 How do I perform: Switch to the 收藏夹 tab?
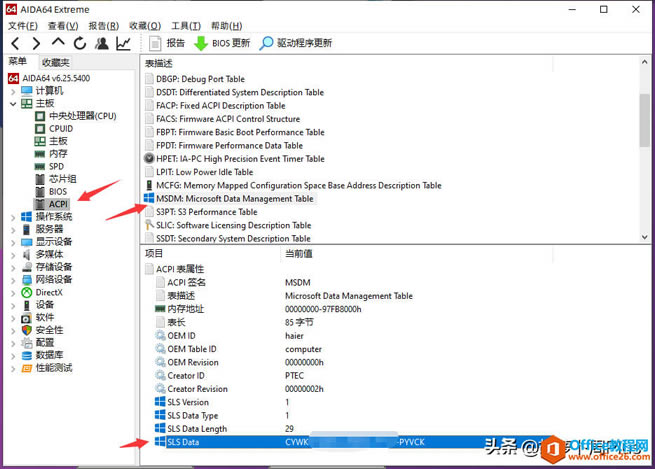pos(56,63)
